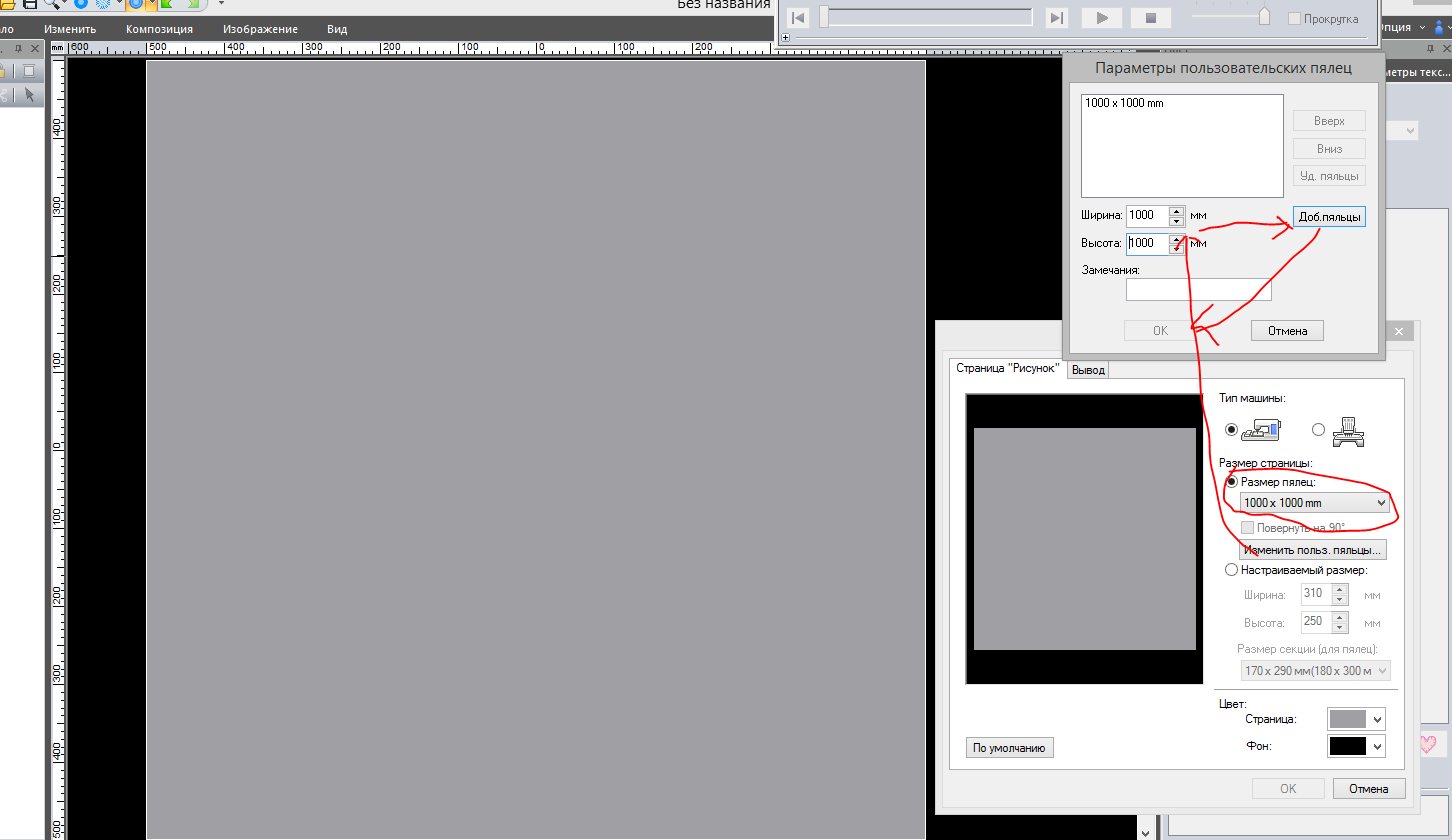The width and height of the screenshot is (1452, 840).
Task: Open the Страница gray color swatch
Action: click(1356, 719)
